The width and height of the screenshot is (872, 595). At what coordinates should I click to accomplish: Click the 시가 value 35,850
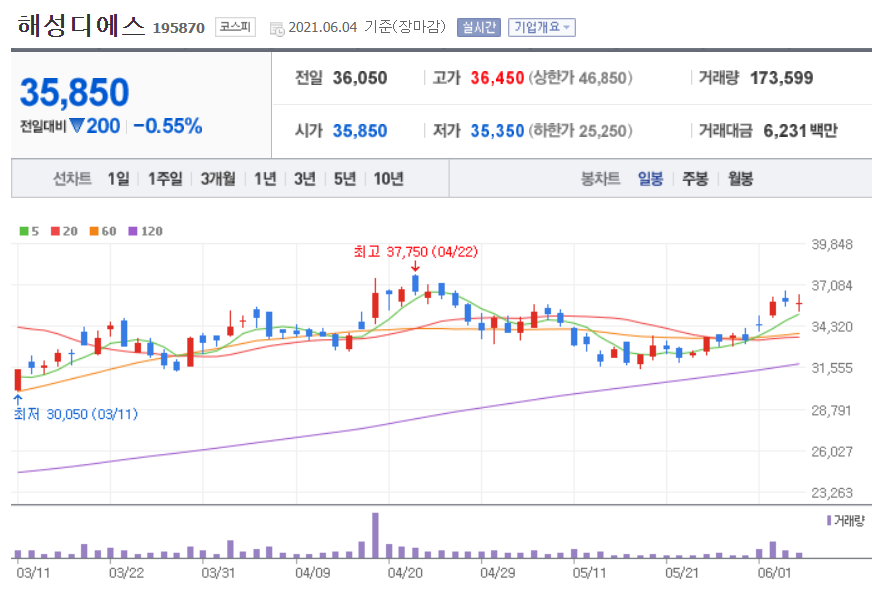360,131
